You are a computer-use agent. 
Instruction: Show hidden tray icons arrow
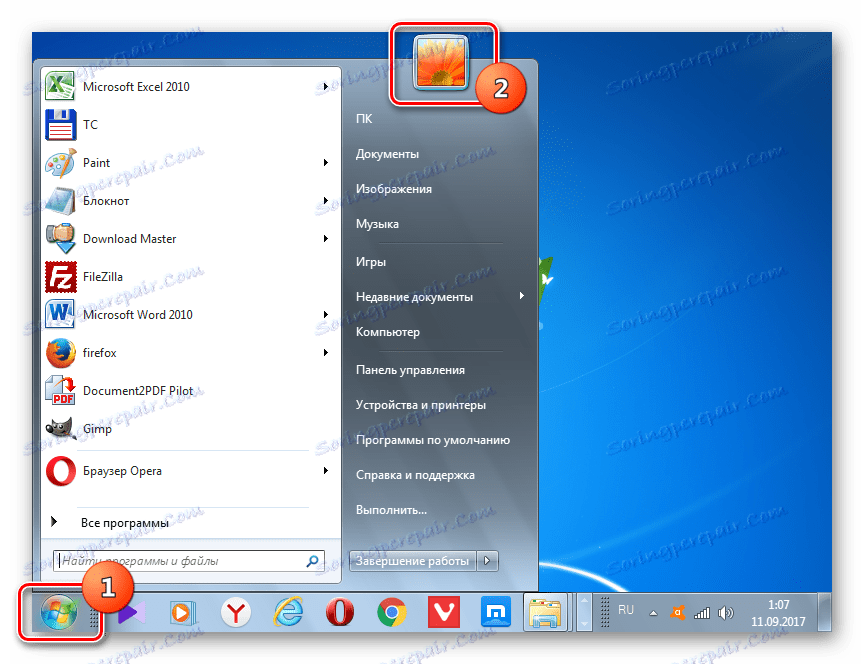pos(653,613)
